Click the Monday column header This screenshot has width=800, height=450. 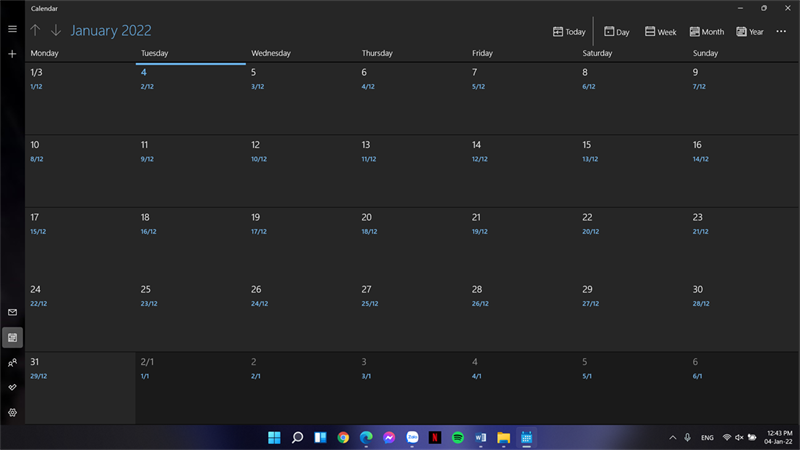(44, 53)
